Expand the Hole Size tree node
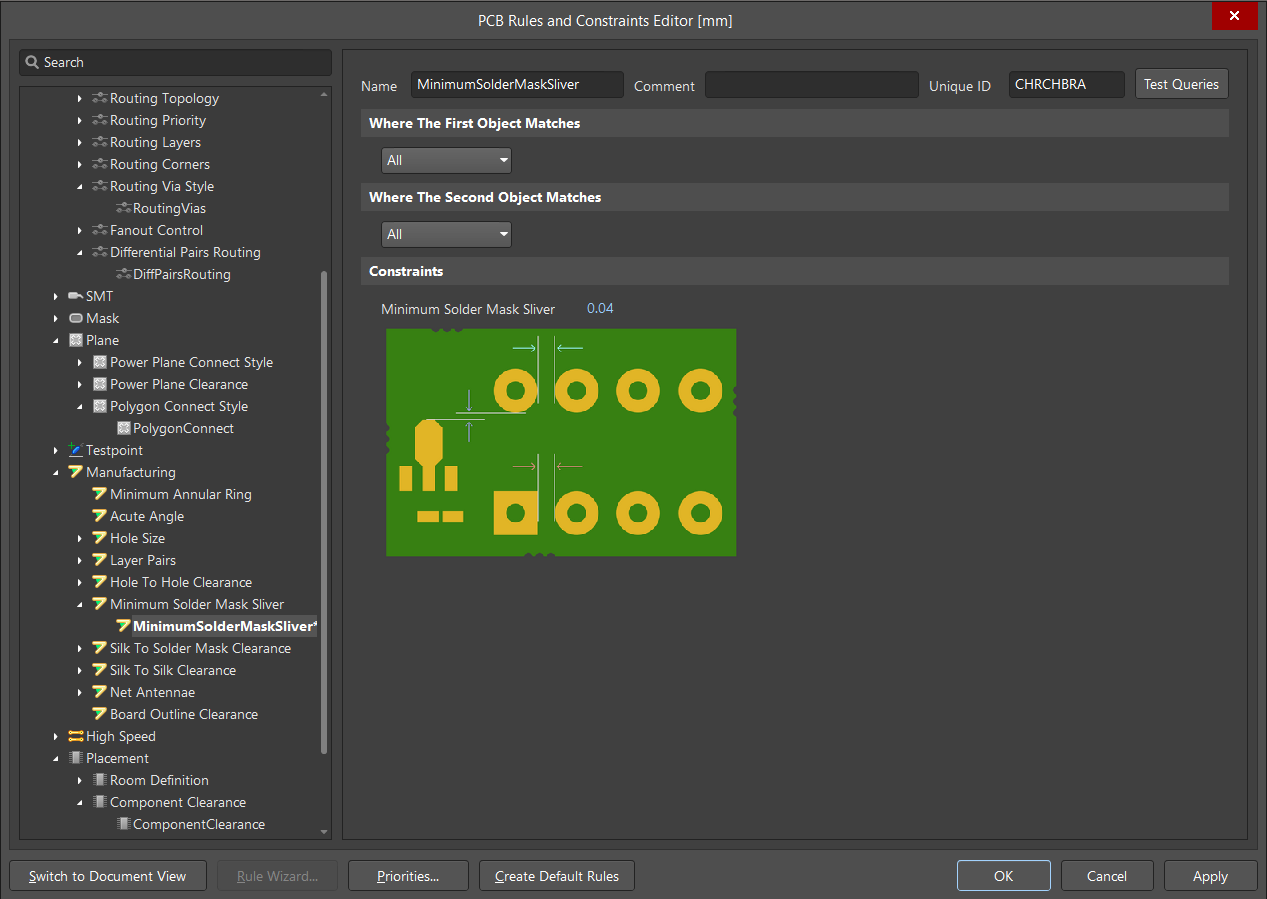 pyautogui.click(x=80, y=538)
